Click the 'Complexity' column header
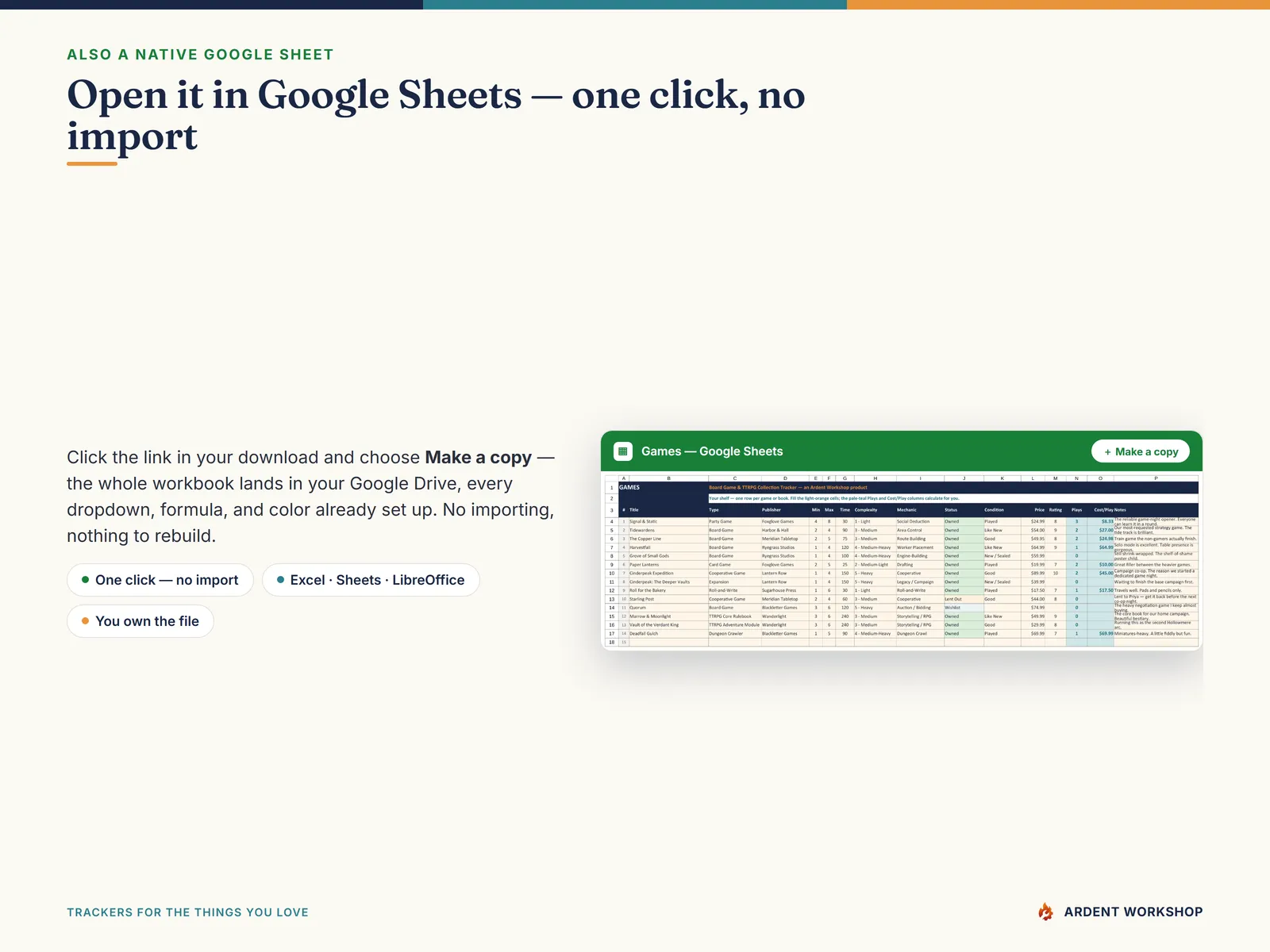The height and width of the screenshot is (952, 1270). pyautogui.click(x=875, y=510)
